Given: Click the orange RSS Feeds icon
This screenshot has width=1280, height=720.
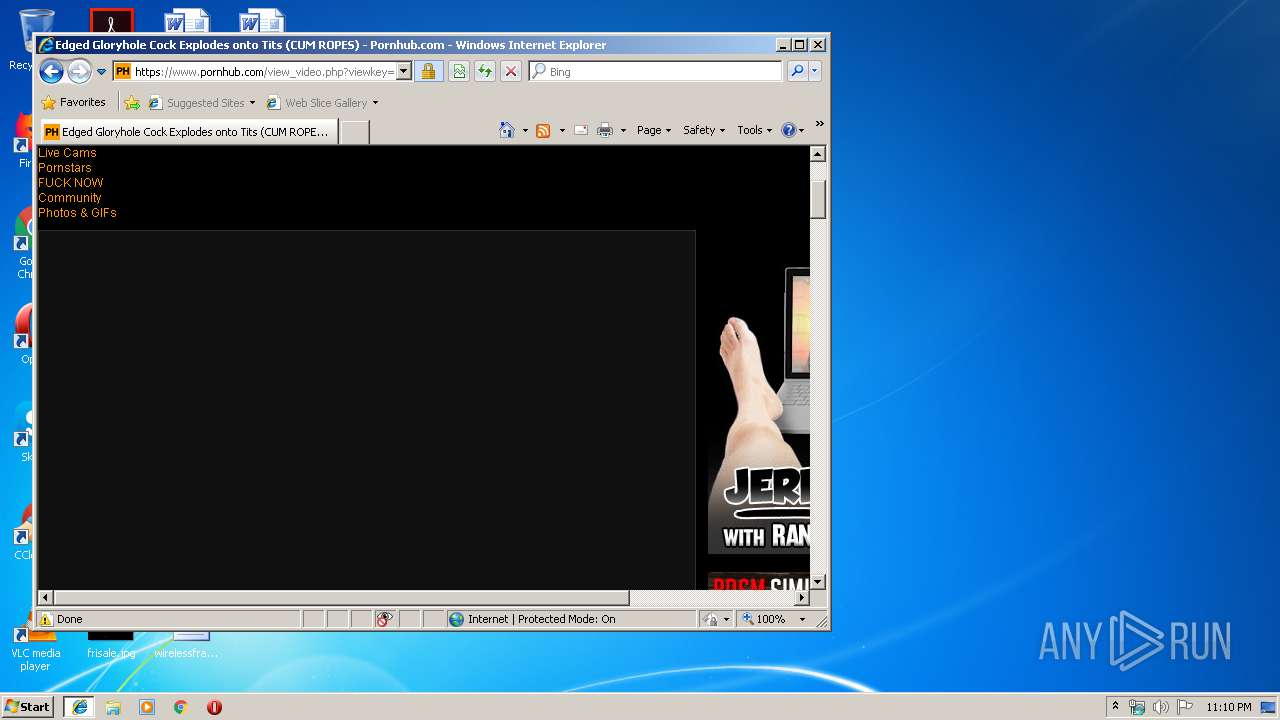Looking at the screenshot, I should click(x=543, y=130).
